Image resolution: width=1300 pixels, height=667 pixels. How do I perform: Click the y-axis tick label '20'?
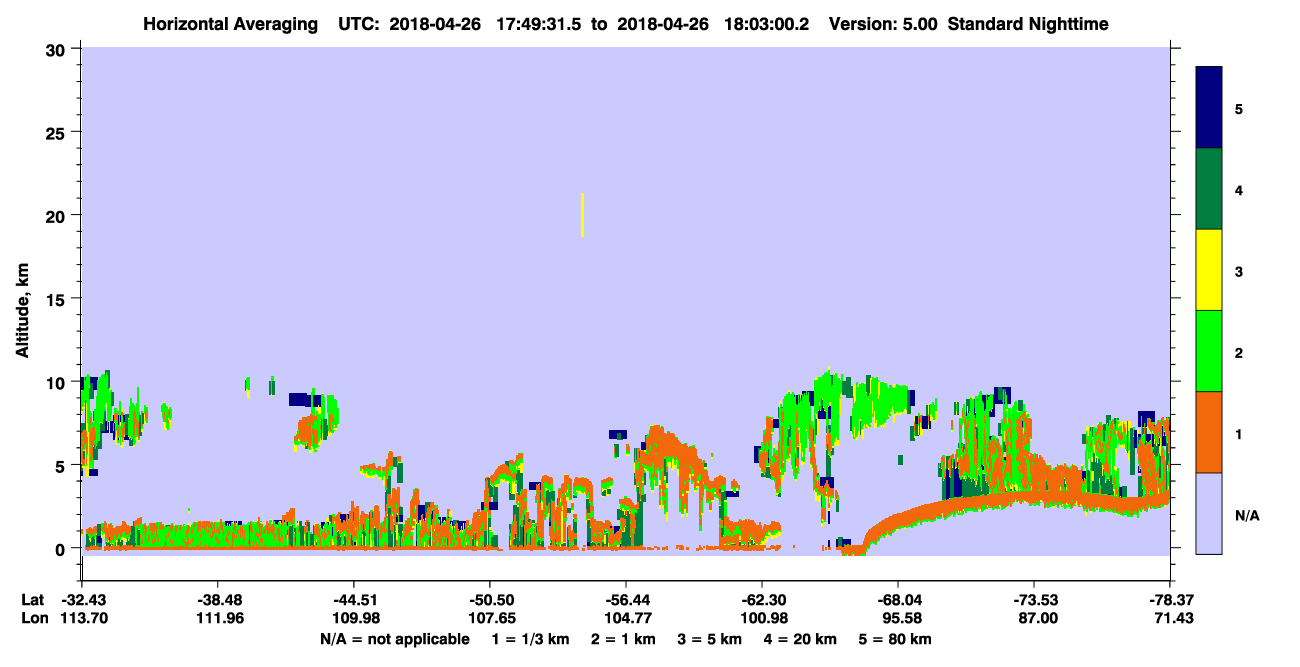[58, 215]
